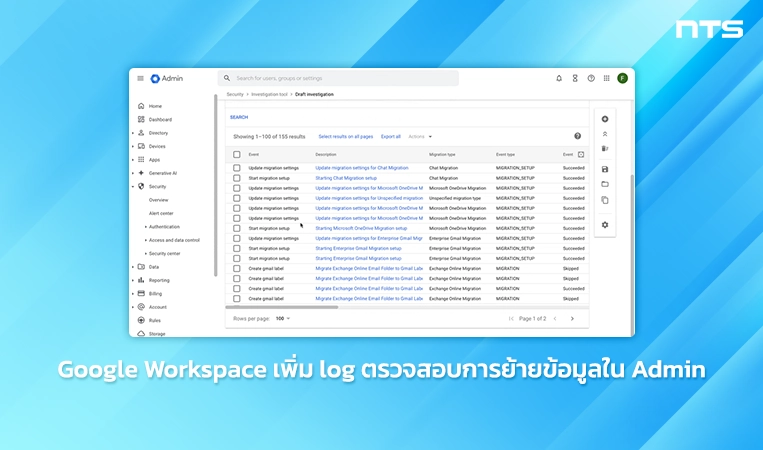Expand the Reporting section
The width and height of the screenshot is (763, 450).
133,280
